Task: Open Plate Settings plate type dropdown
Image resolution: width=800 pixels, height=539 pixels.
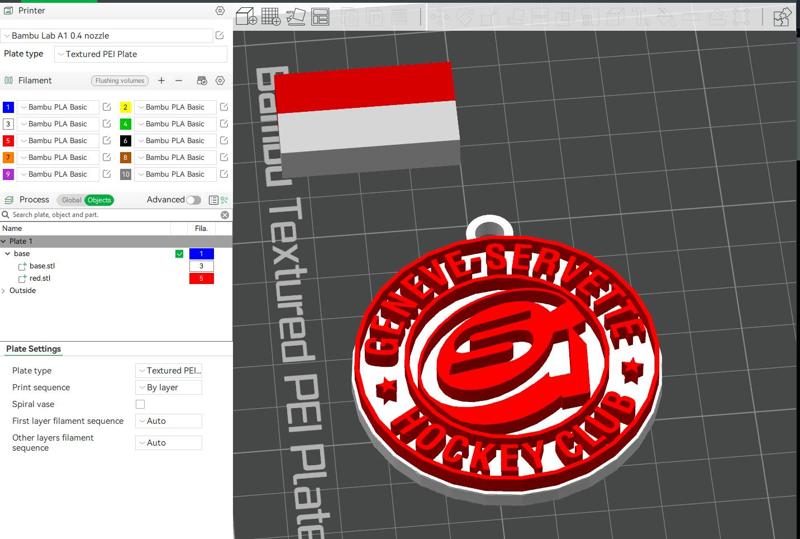Action: (169, 371)
